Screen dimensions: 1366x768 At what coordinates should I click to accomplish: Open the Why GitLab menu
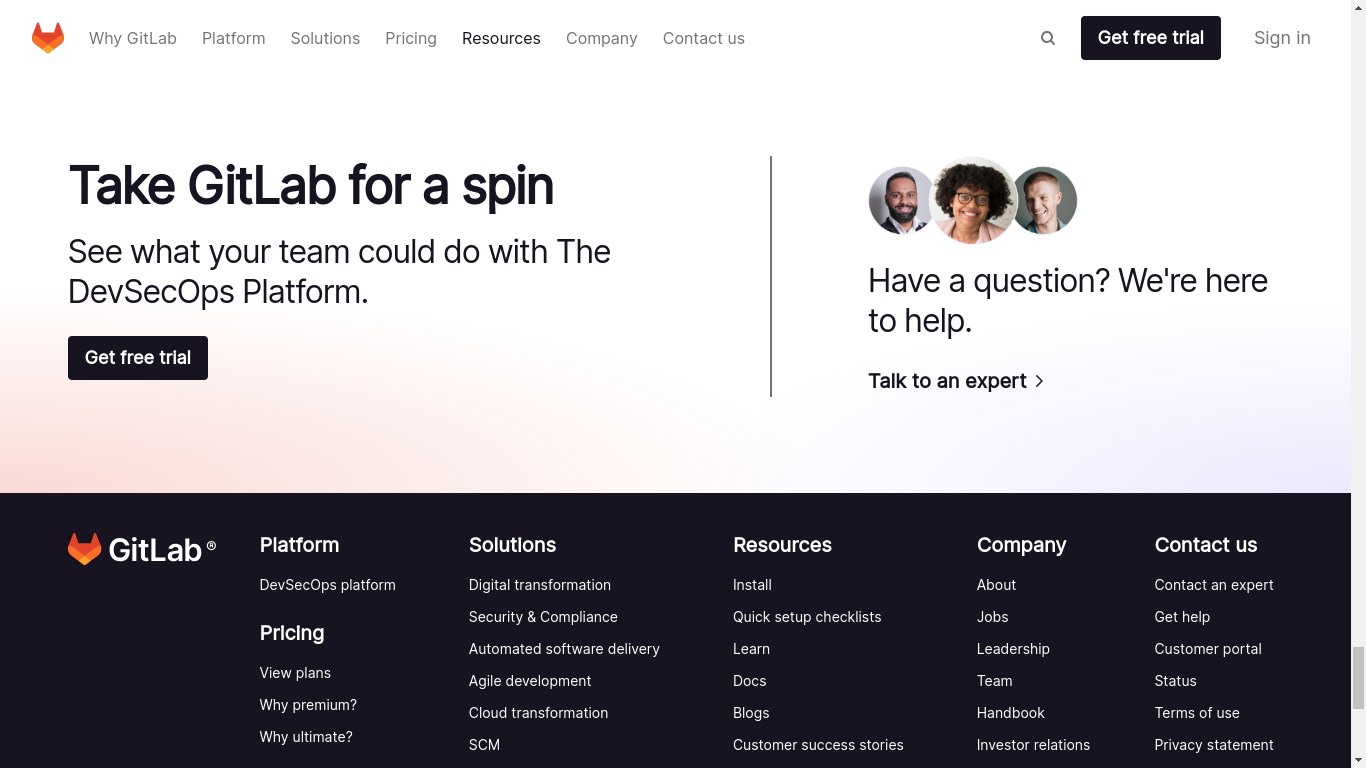pos(133,38)
